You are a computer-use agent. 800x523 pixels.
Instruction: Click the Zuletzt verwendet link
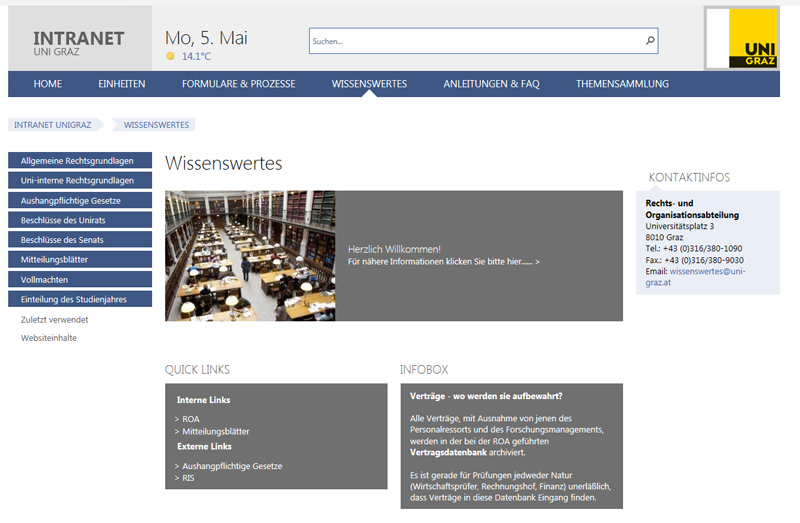[x=54, y=320]
